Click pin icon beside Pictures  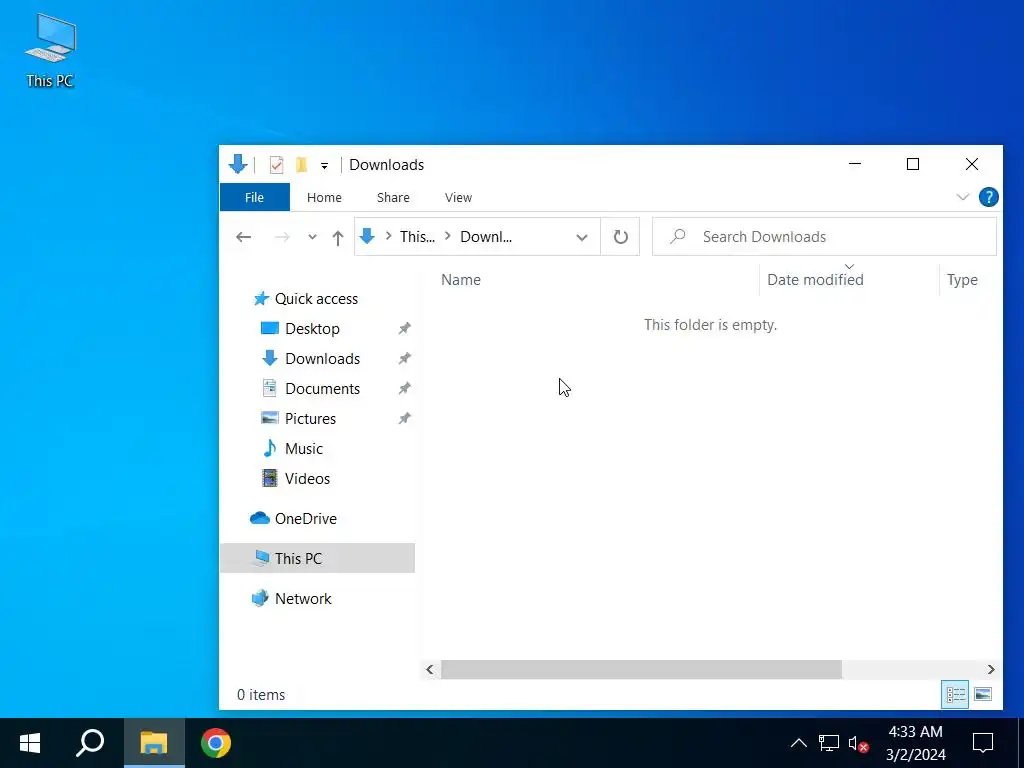(x=404, y=419)
